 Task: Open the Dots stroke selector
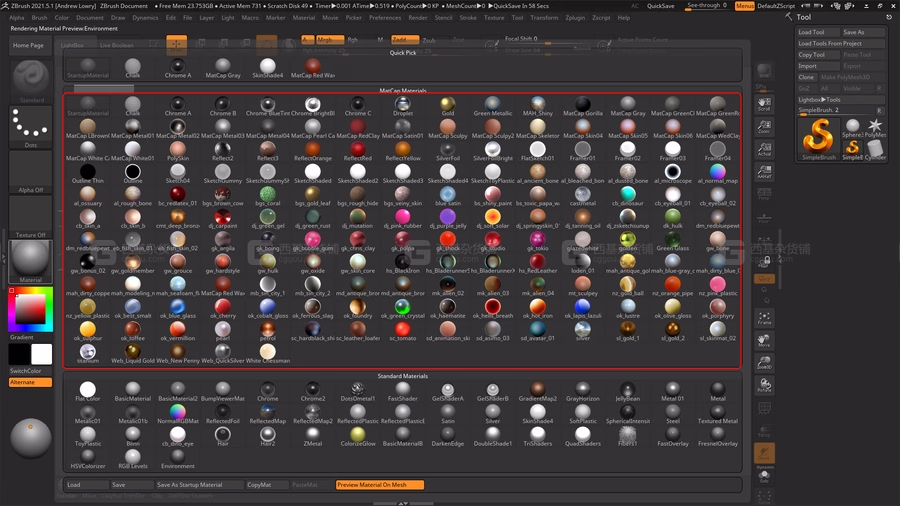(30, 125)
